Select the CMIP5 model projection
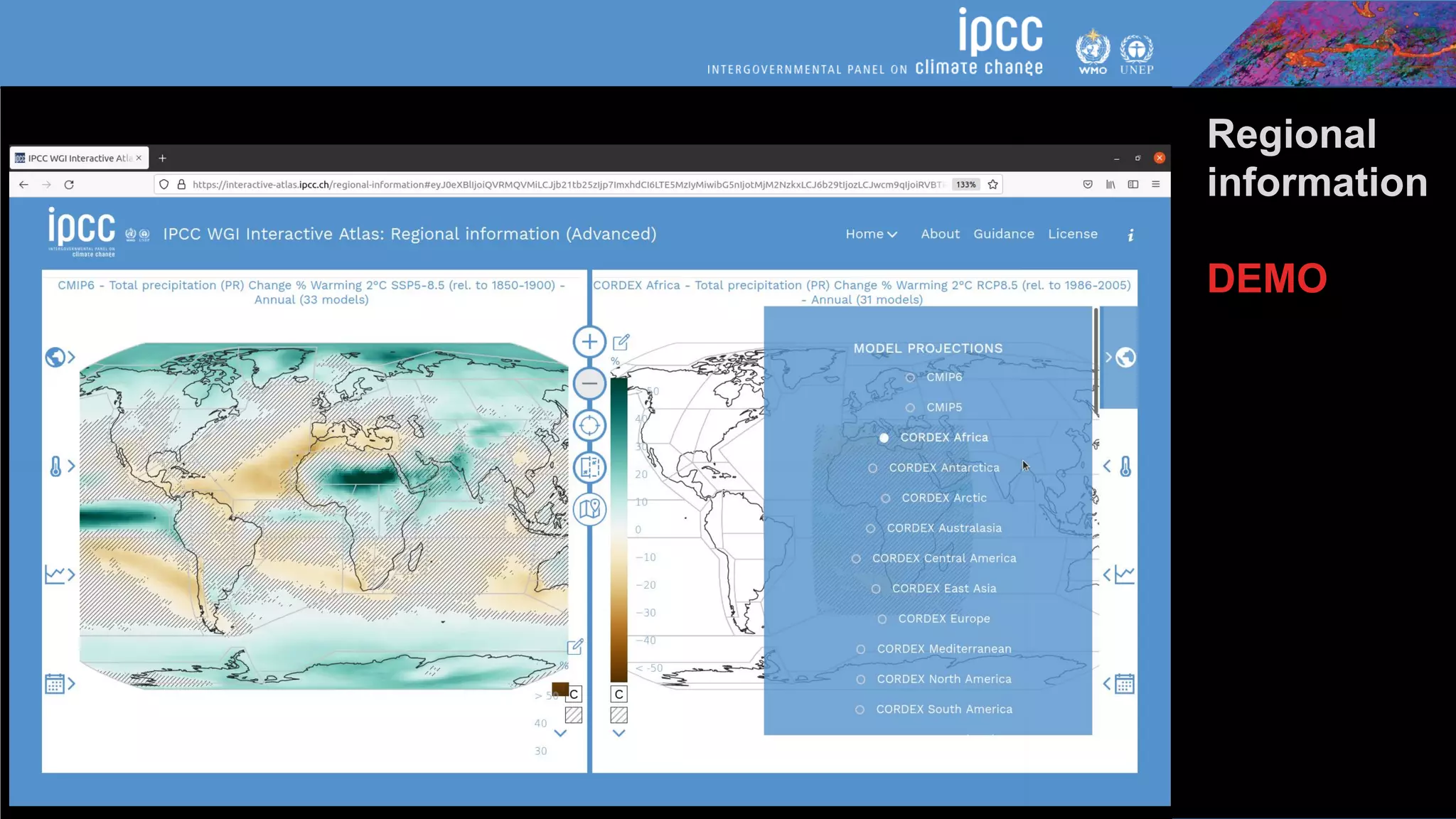The width and height of the screenshot is (1456, 819). click(934, 407)
